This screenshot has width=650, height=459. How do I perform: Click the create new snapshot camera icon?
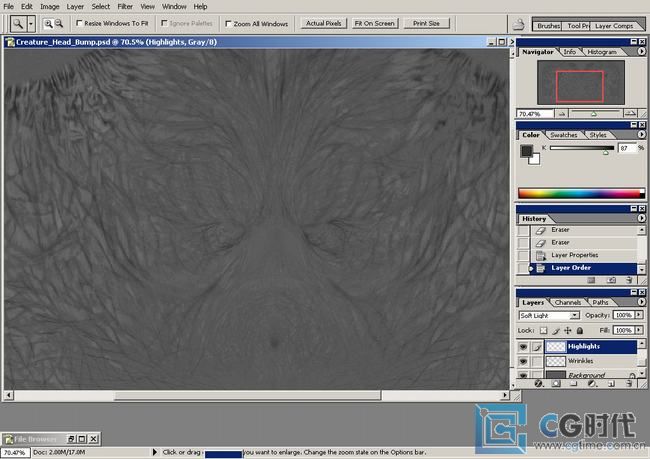pyautogui.click(x=611, y=281)
